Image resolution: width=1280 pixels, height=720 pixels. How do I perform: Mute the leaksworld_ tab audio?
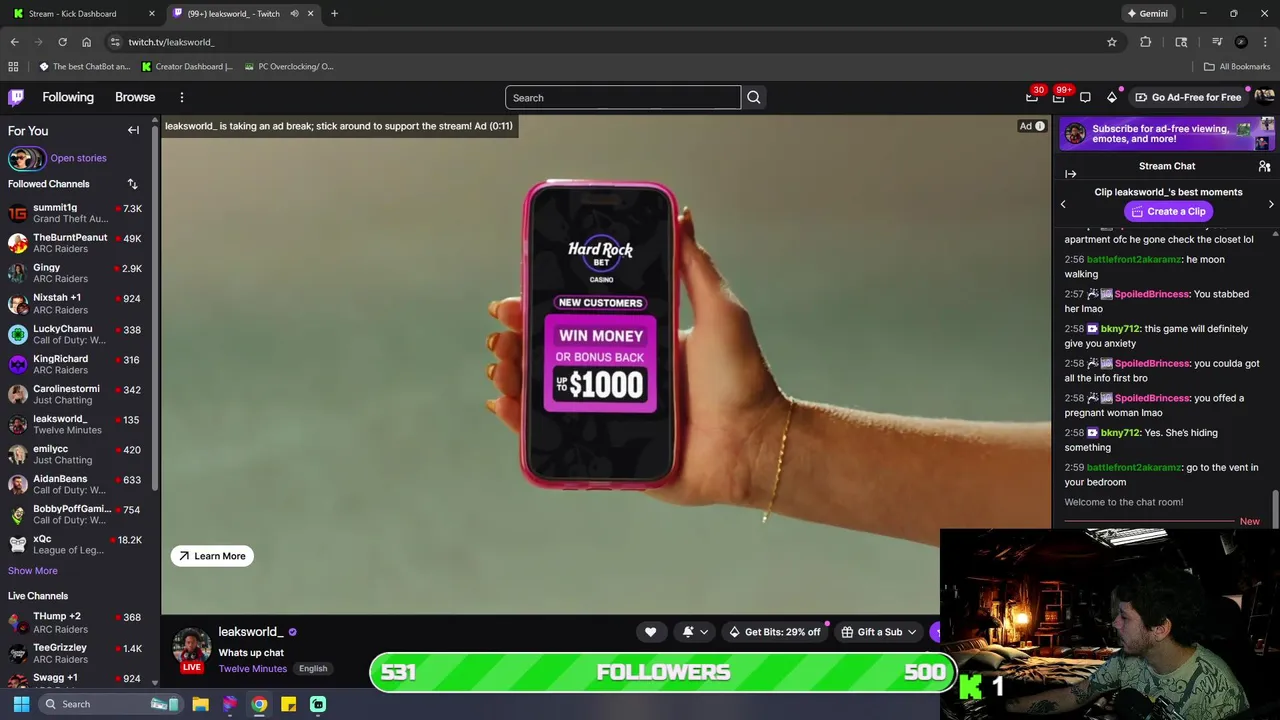pyautogui.click(x=294, y=14)
